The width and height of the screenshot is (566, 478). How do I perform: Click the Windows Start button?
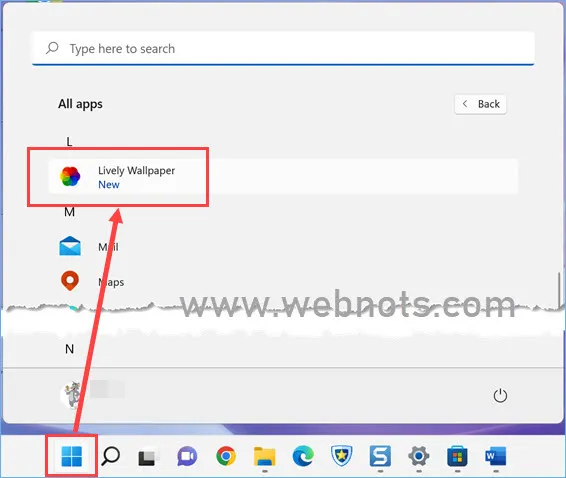coord(71,456)
